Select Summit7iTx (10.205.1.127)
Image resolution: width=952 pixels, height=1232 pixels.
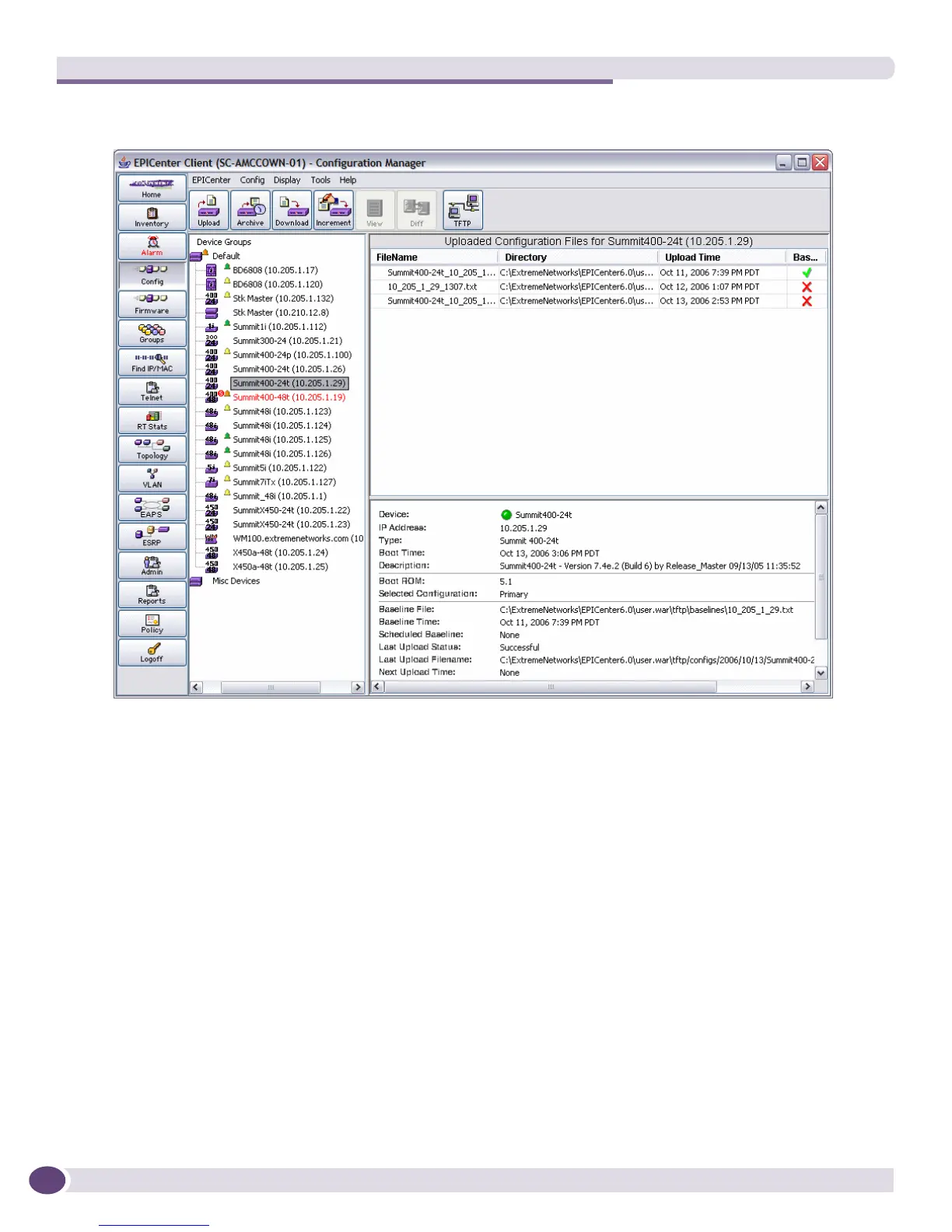tap(285, 482)
